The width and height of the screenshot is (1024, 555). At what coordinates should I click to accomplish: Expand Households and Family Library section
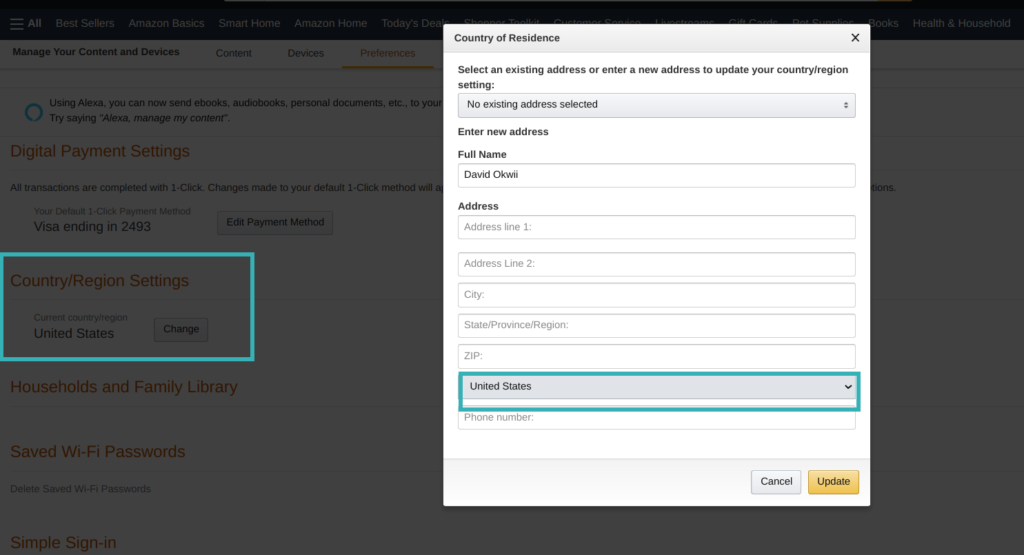[x=123, y=387]
